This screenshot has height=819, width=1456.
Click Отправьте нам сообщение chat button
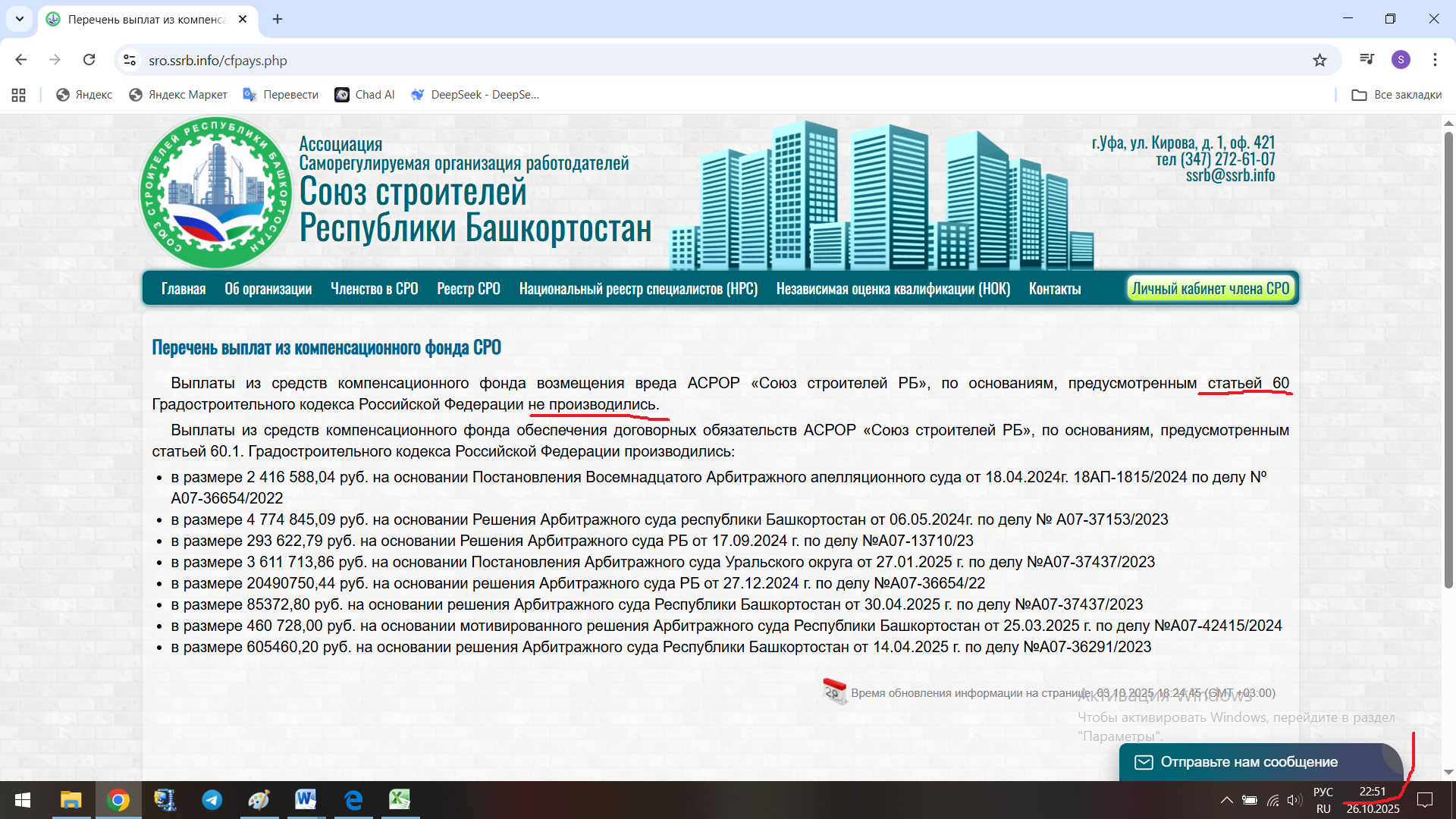click(x=1248, y=761)
